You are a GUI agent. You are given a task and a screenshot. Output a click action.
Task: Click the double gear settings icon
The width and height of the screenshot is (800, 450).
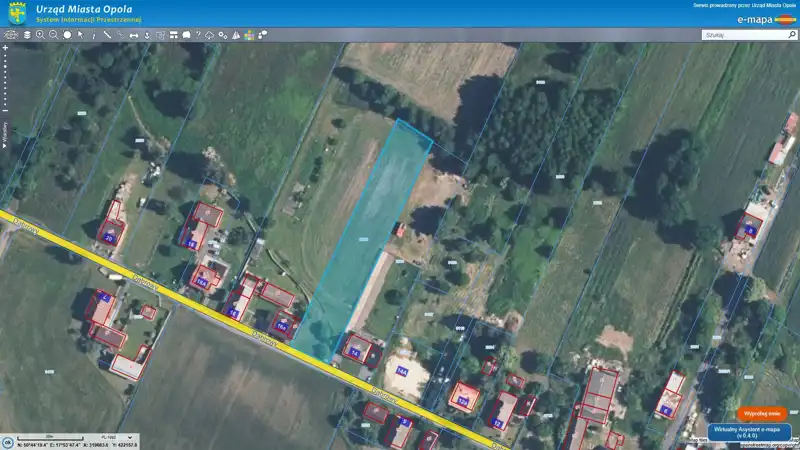pos(223,35)
